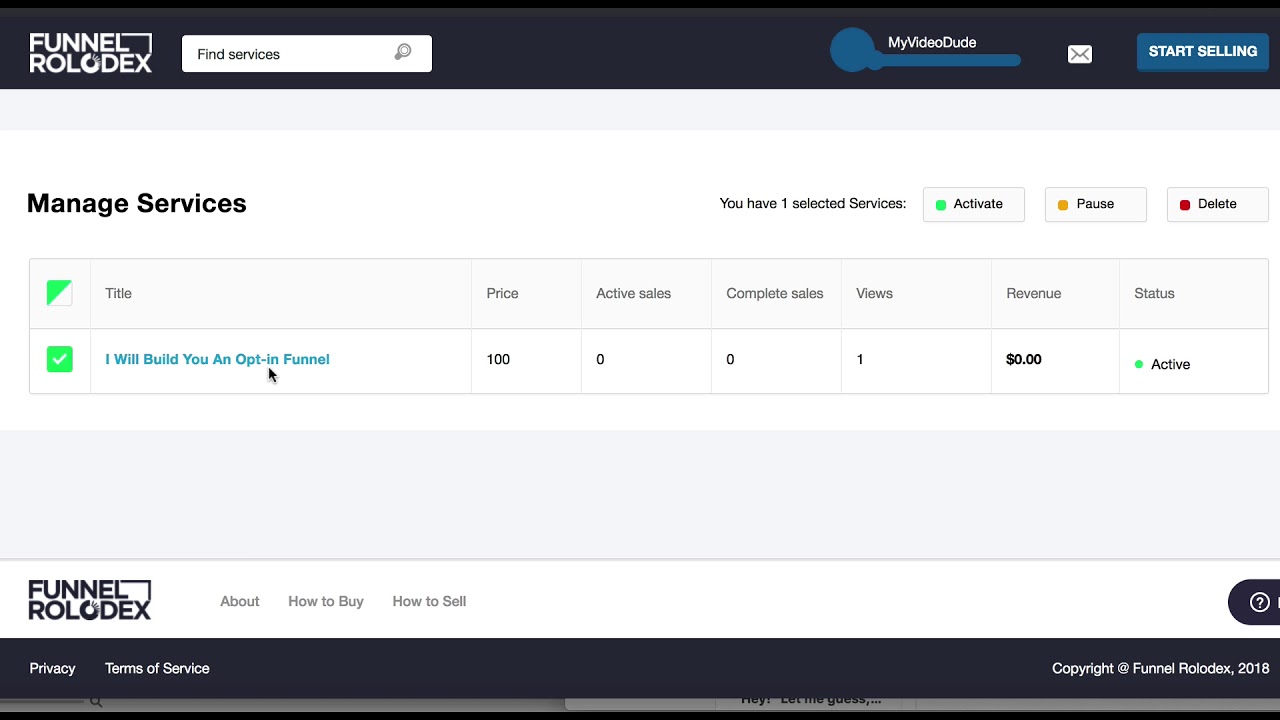Uncheck the Opt-in Funnel service checkbox
The image size is (1280, 720).
point(59,359)
